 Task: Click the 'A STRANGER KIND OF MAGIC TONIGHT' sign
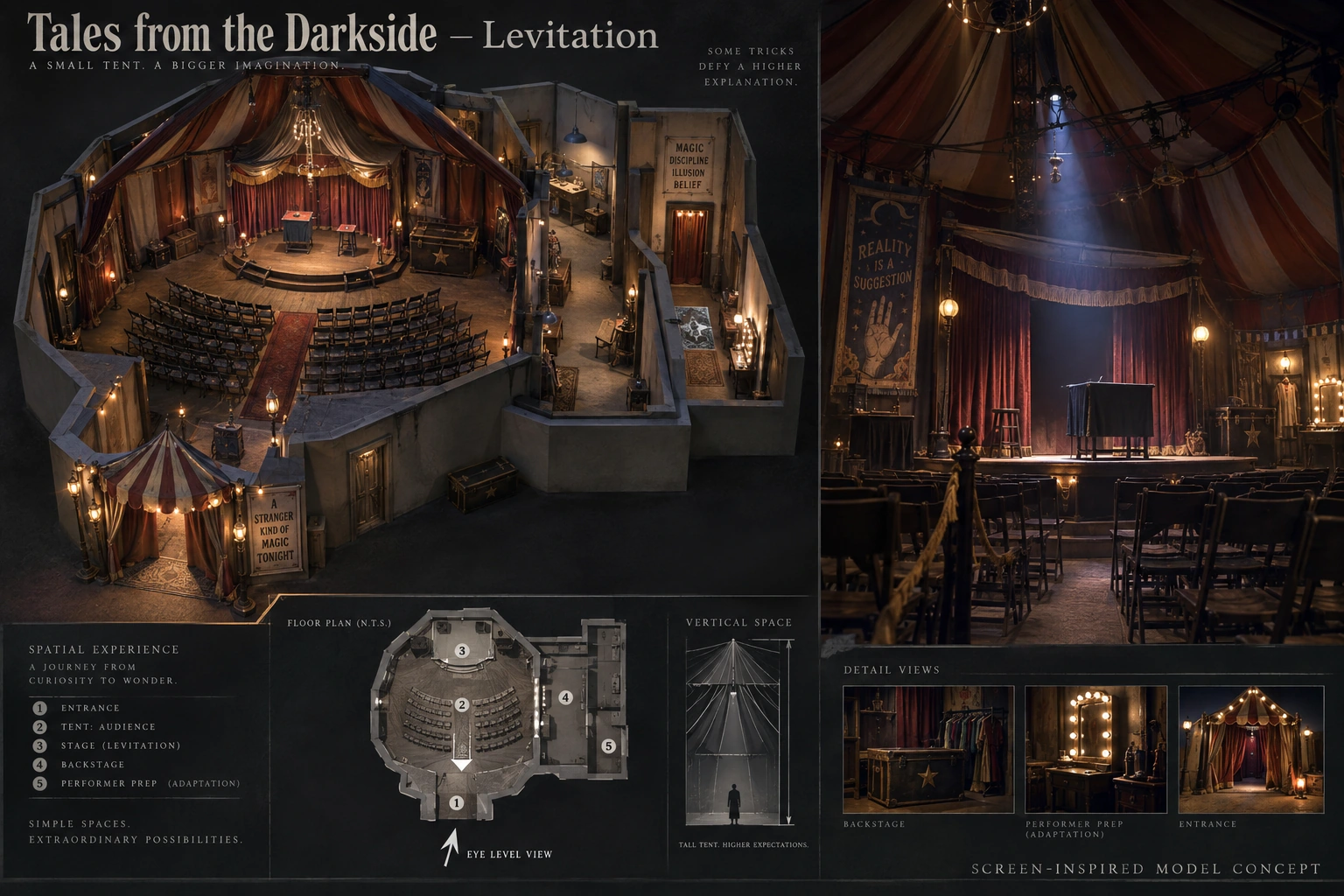(274, 530)
